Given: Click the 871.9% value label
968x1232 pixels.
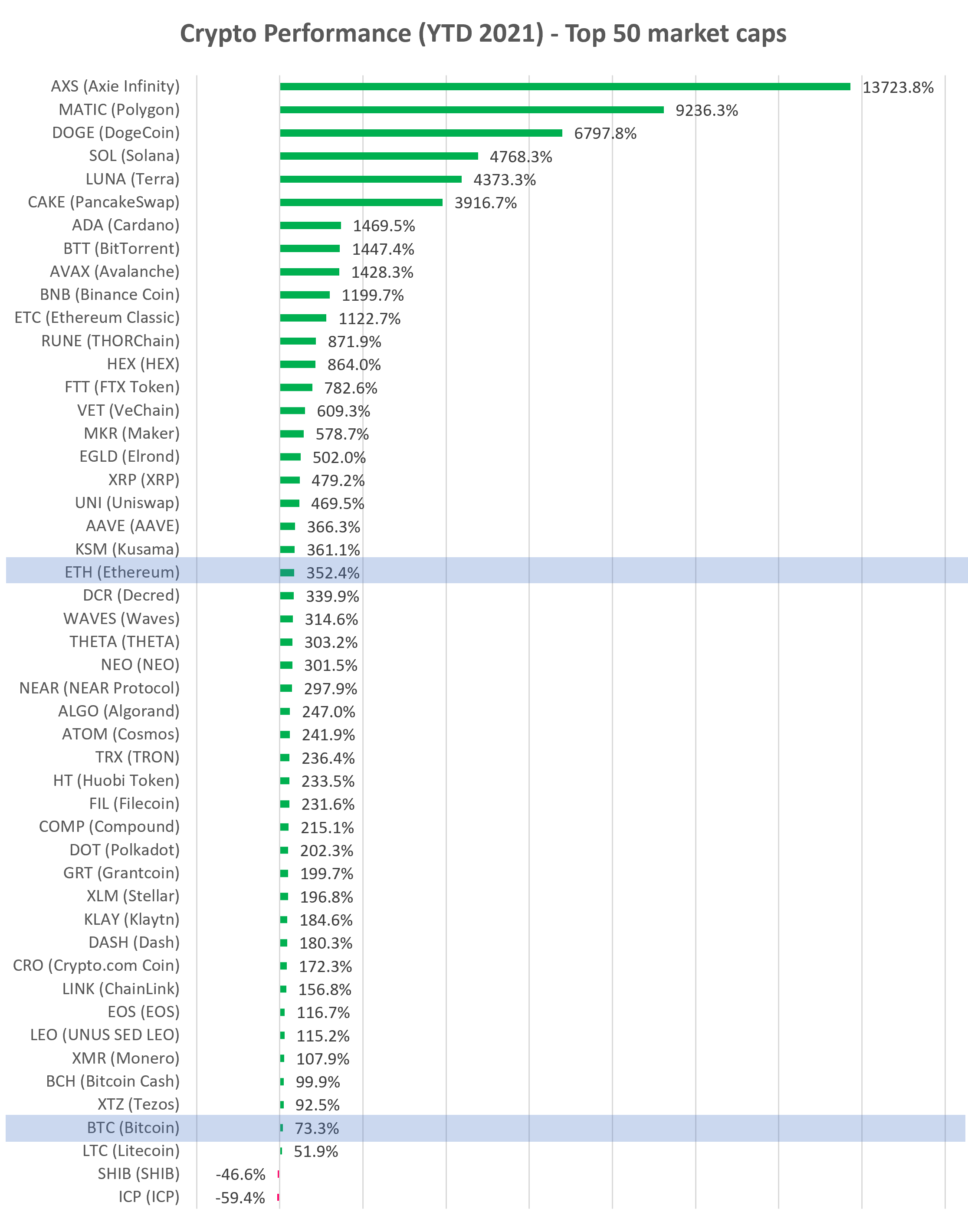Looking at the screenshot, I should point(354,342).
